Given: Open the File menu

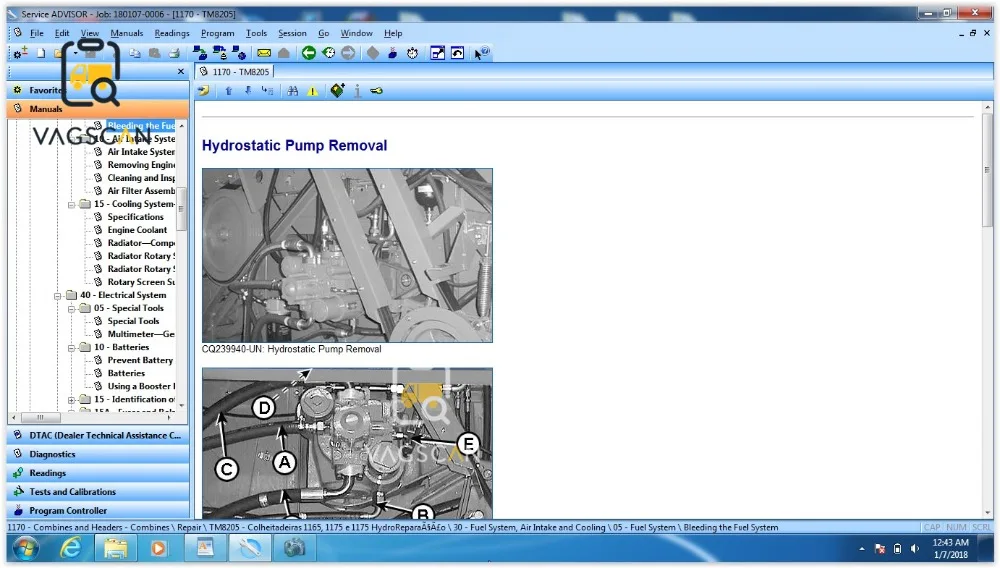Looking at the screenshot, I should [36, 33].
